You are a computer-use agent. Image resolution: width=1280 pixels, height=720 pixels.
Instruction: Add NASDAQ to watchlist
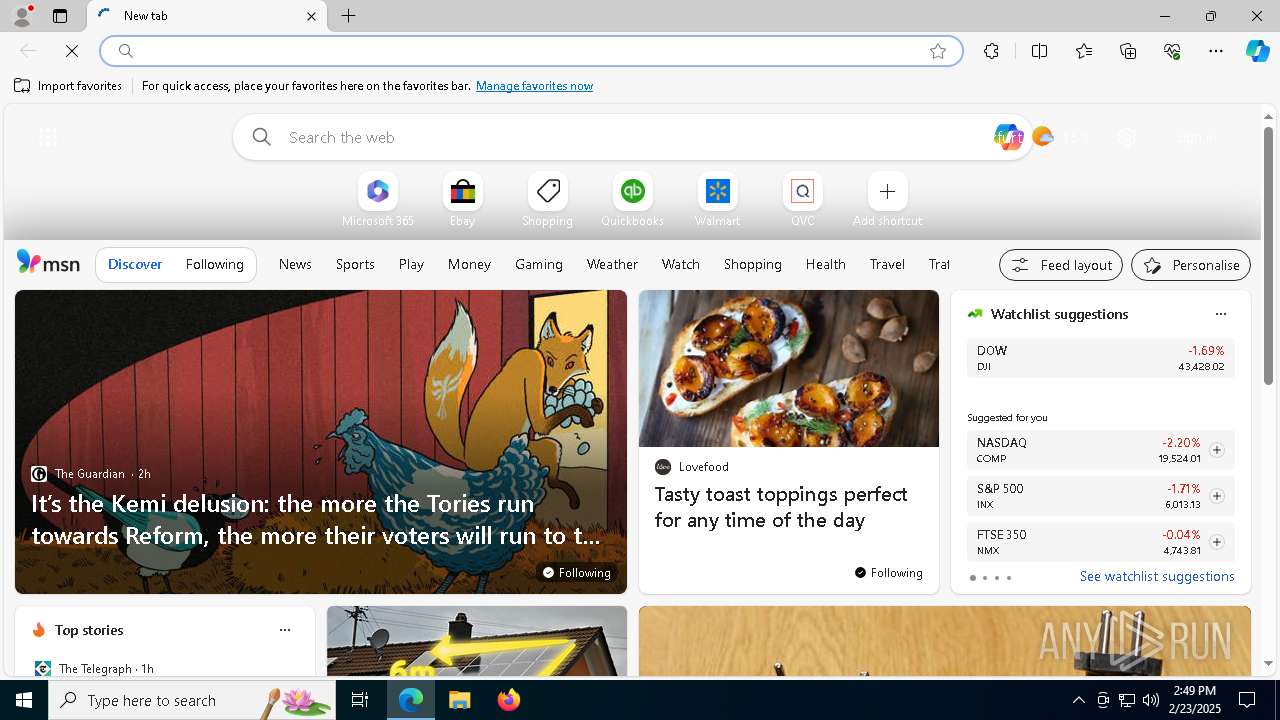[x=1216, y=450]
